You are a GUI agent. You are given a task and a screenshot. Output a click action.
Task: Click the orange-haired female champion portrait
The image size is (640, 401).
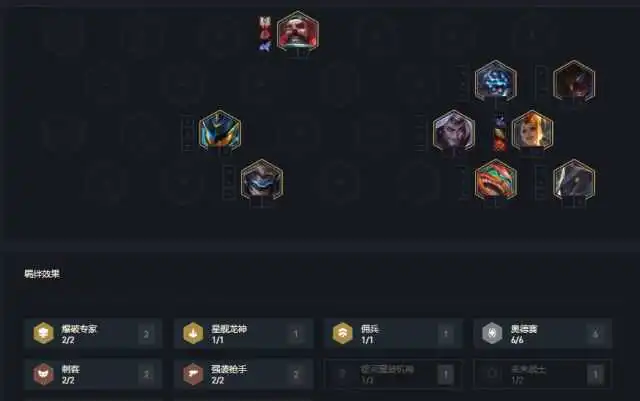click(533, 130)
